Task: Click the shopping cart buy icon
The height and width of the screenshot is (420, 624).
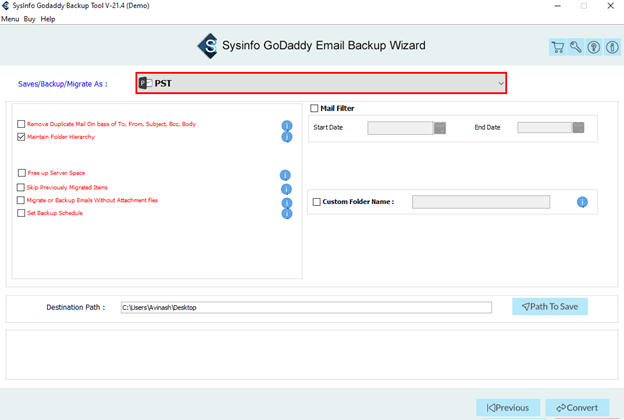Action: tap(558, 47)
